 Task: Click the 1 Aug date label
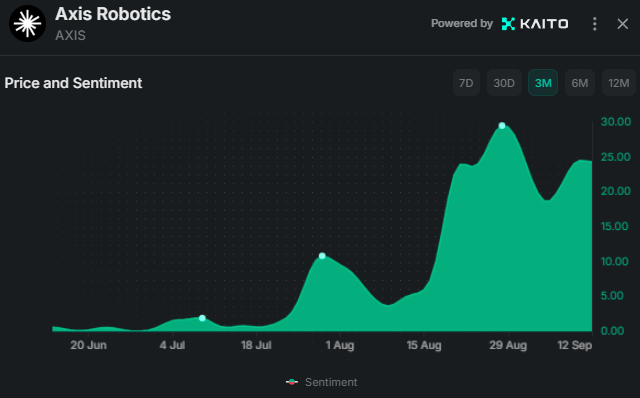pos(340,345)
